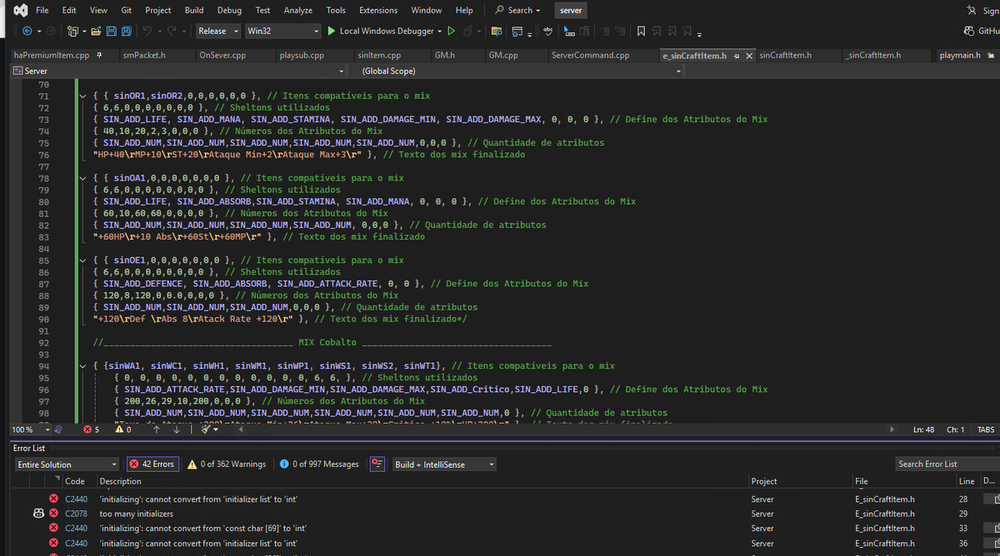Collapse the code block at line 71
Viewport: 1000px width, 556px height.
(x=83, y=96)
